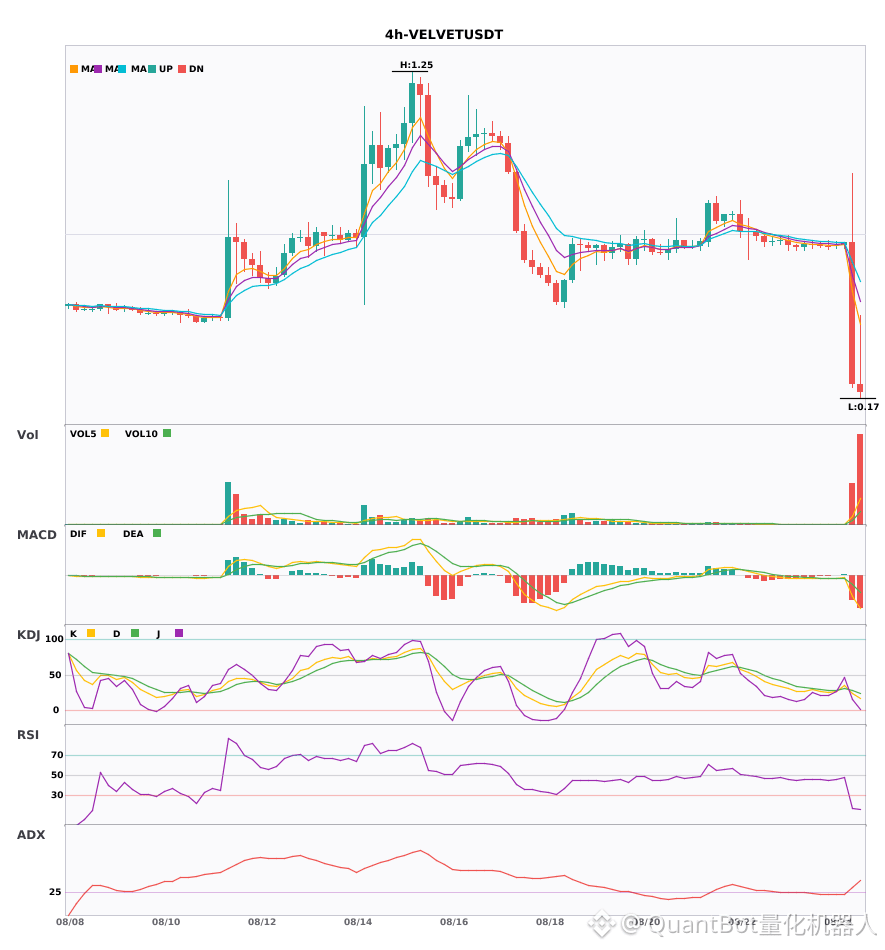Click the chart title 4h-VELVETUSDT
This screenshot has width=885, height=950.
(444, 35)
